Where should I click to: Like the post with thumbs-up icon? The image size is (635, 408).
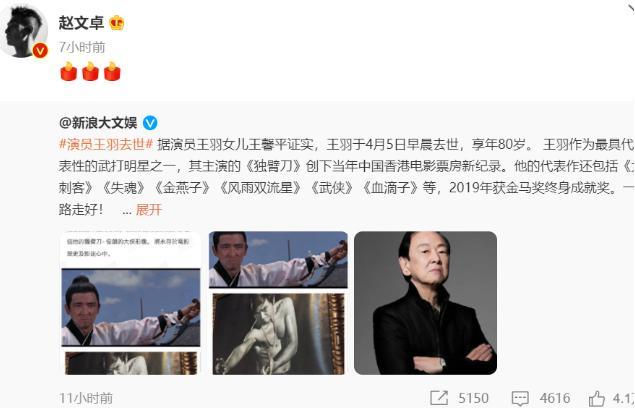597,398
